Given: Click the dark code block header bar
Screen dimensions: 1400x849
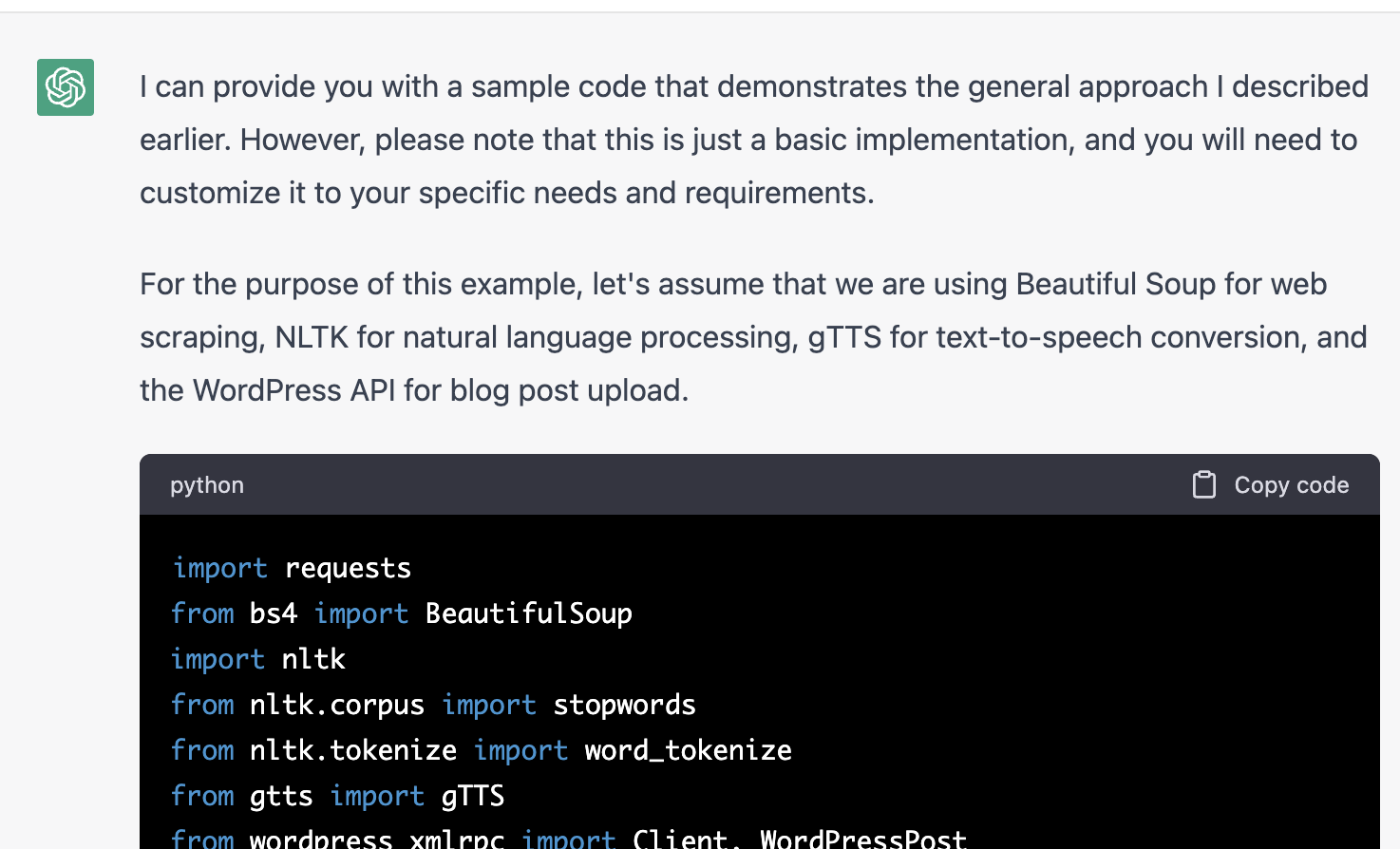Looking at the screenshot, I should pos(760,484).
